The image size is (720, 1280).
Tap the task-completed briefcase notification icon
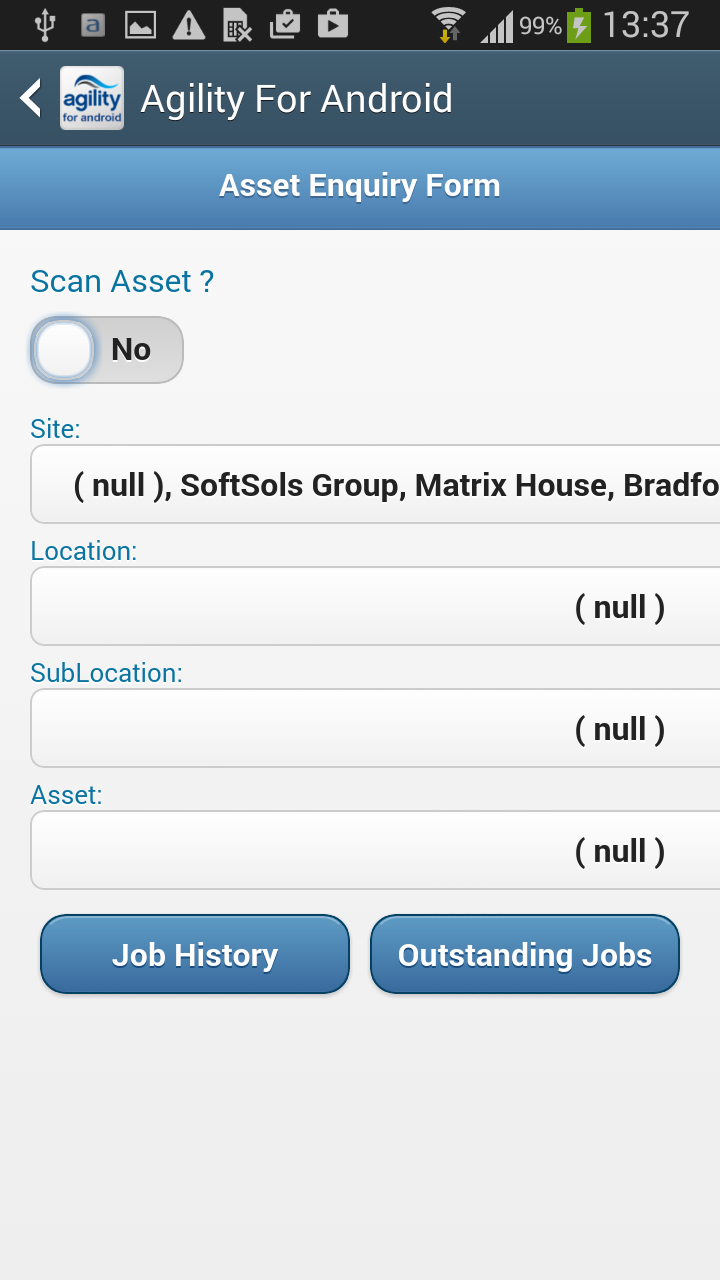285,24
